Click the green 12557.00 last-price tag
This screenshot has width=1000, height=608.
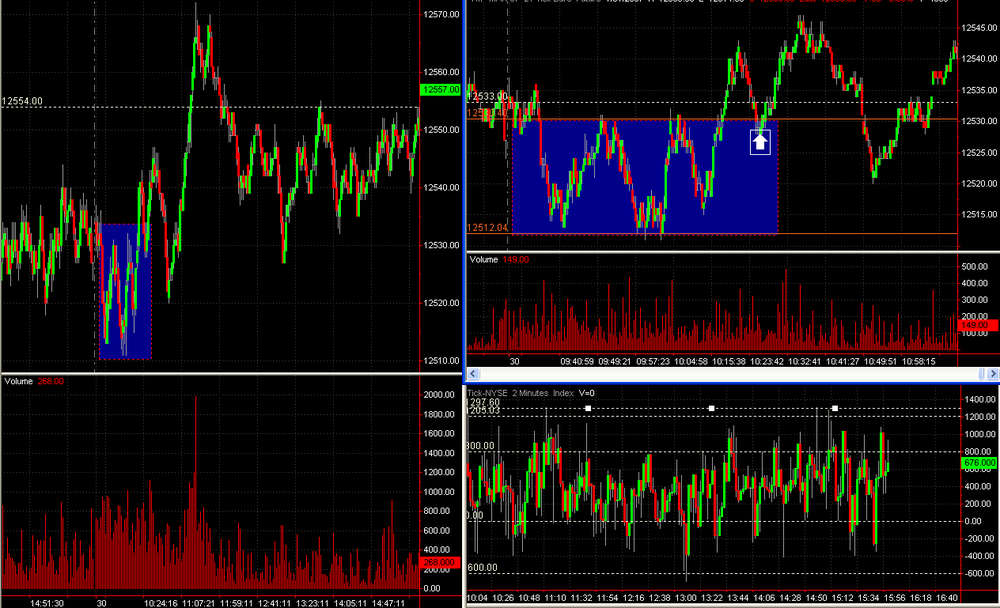[x=440, y=90]
